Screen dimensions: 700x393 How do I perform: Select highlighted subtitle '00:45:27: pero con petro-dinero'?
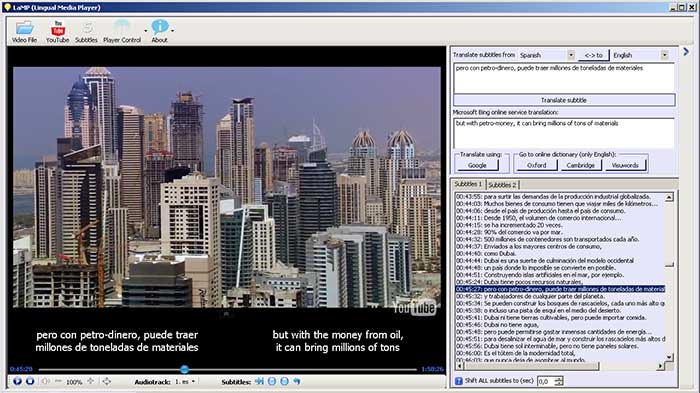coord(560,289)
